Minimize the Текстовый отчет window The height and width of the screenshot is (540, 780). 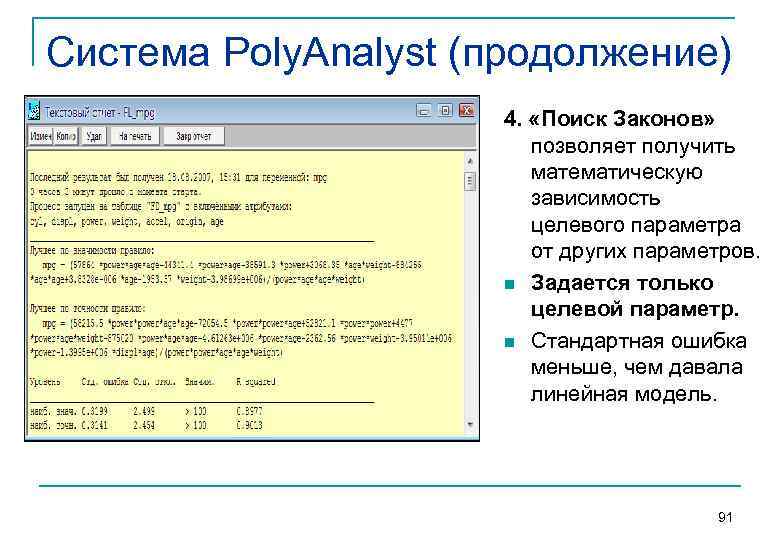[423, 110]
